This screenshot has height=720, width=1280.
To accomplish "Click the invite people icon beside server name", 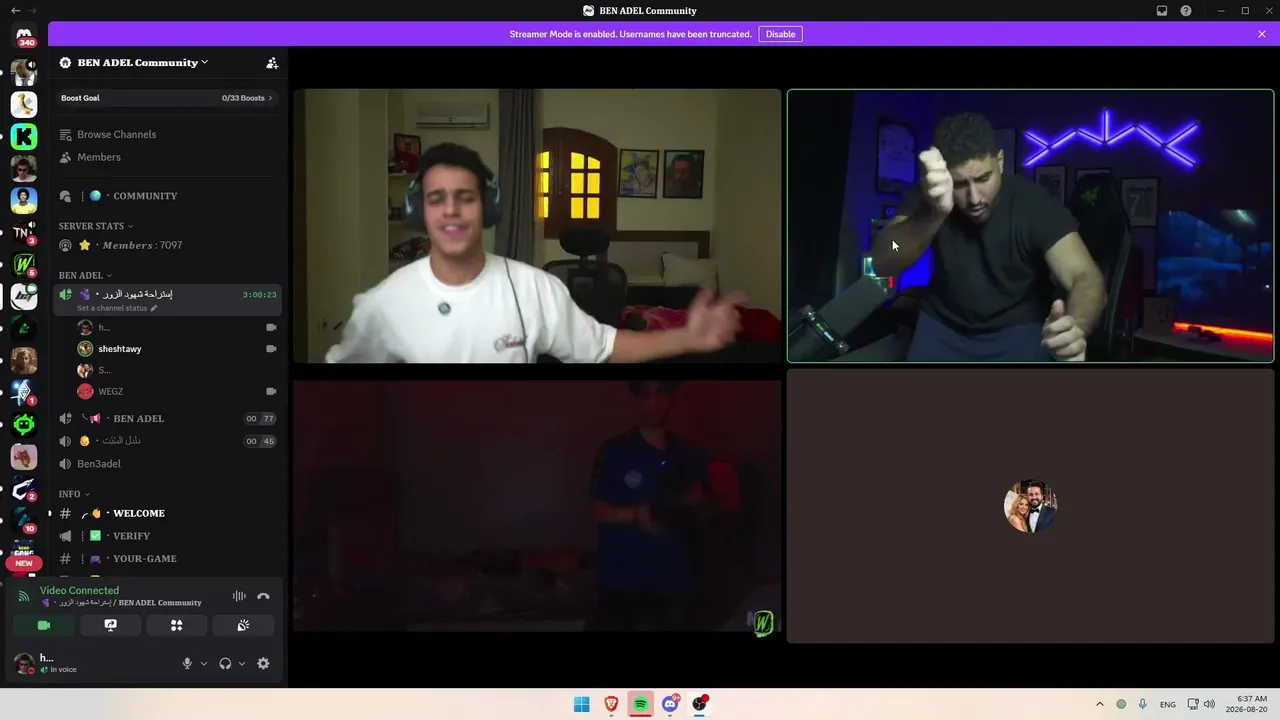I will [x=272, y=62].
